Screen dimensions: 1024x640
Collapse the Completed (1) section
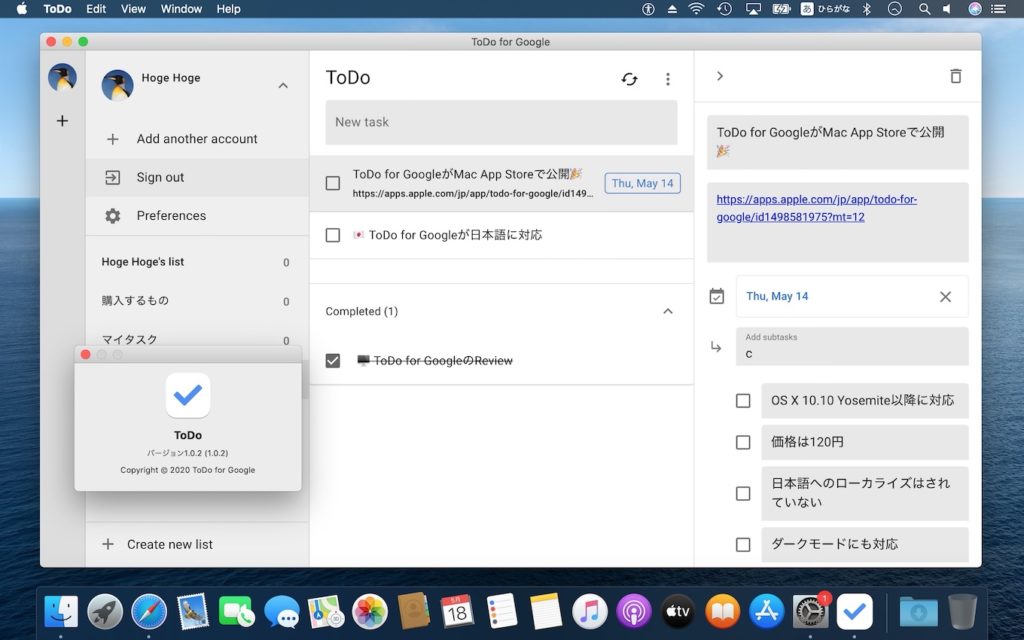[x=668, y=311]
